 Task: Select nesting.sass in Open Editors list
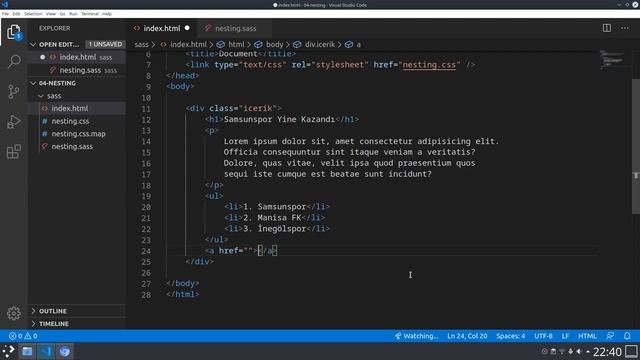(80, 70)
